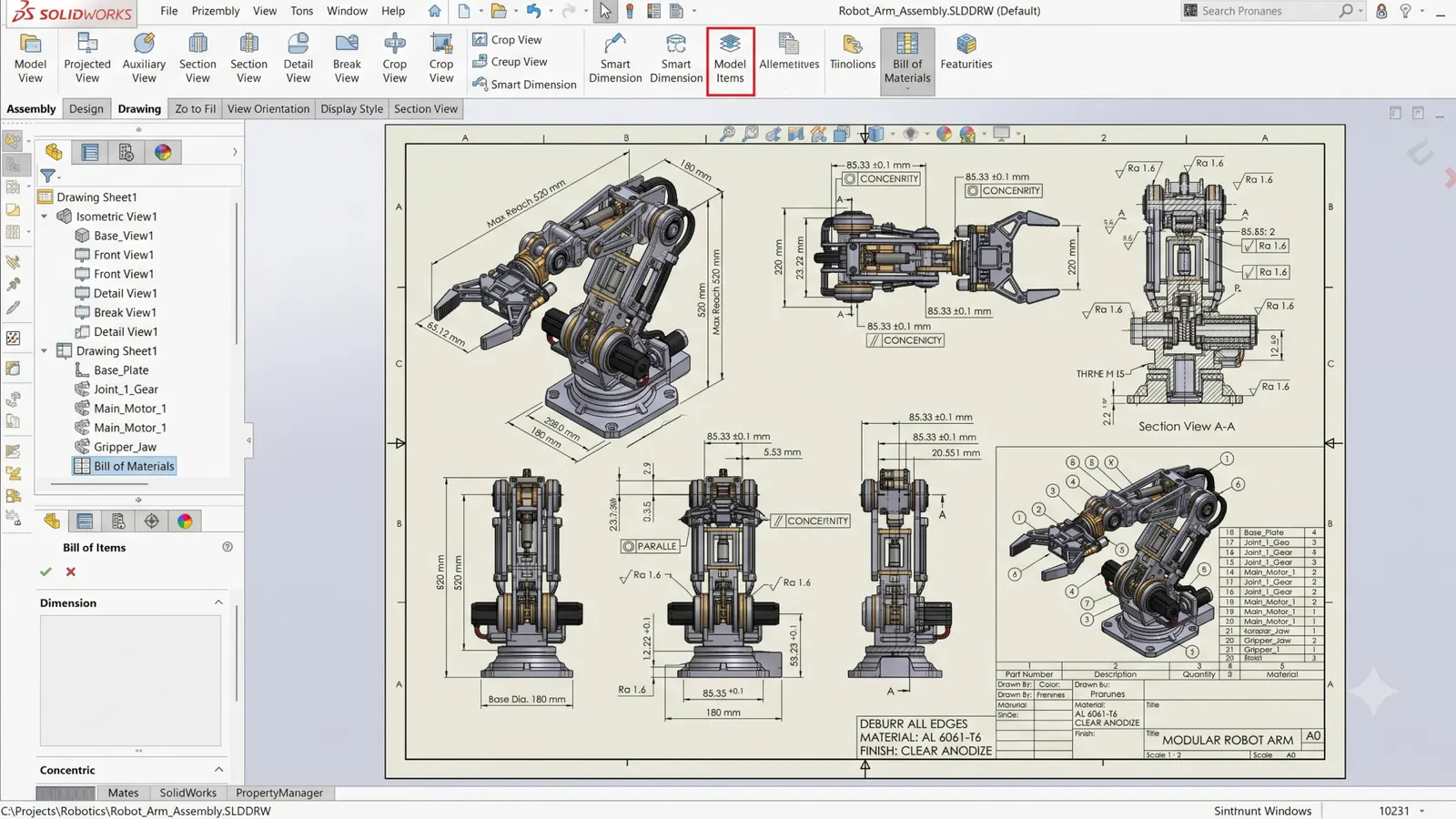Collapse the Dimension section

coord(218,602)
